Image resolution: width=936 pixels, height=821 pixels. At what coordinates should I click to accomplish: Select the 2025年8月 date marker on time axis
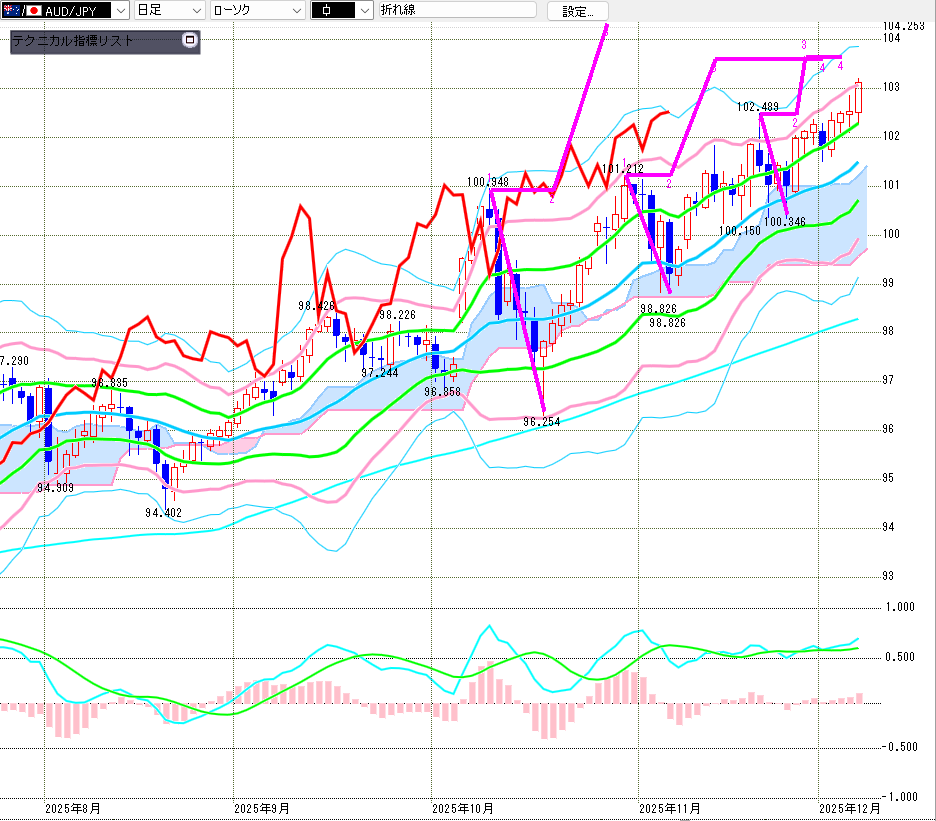(x=73, y=807)
